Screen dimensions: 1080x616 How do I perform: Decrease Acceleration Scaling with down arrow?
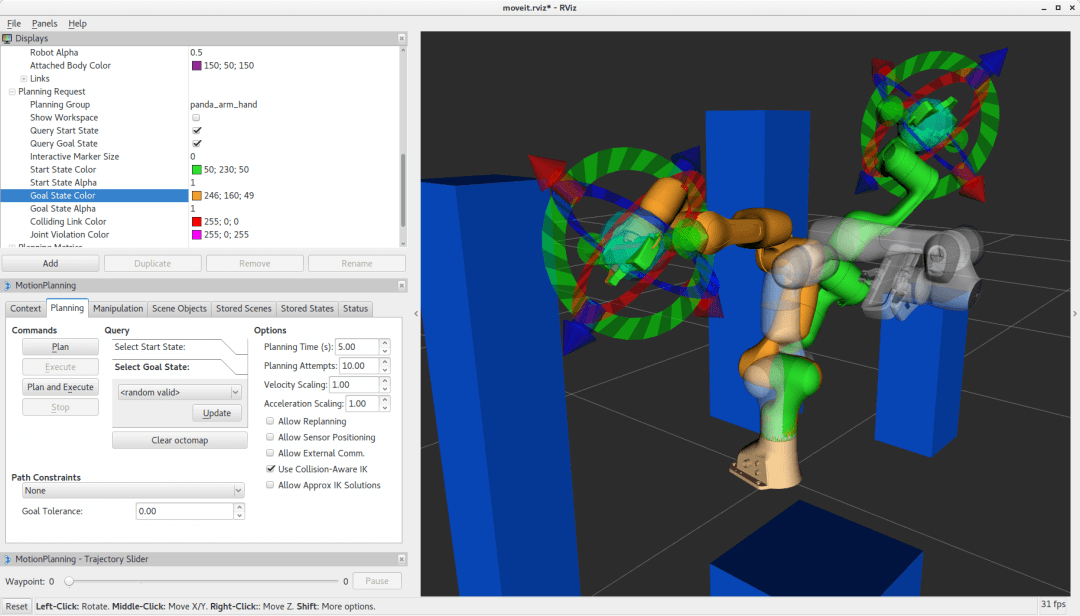point(385,408)
